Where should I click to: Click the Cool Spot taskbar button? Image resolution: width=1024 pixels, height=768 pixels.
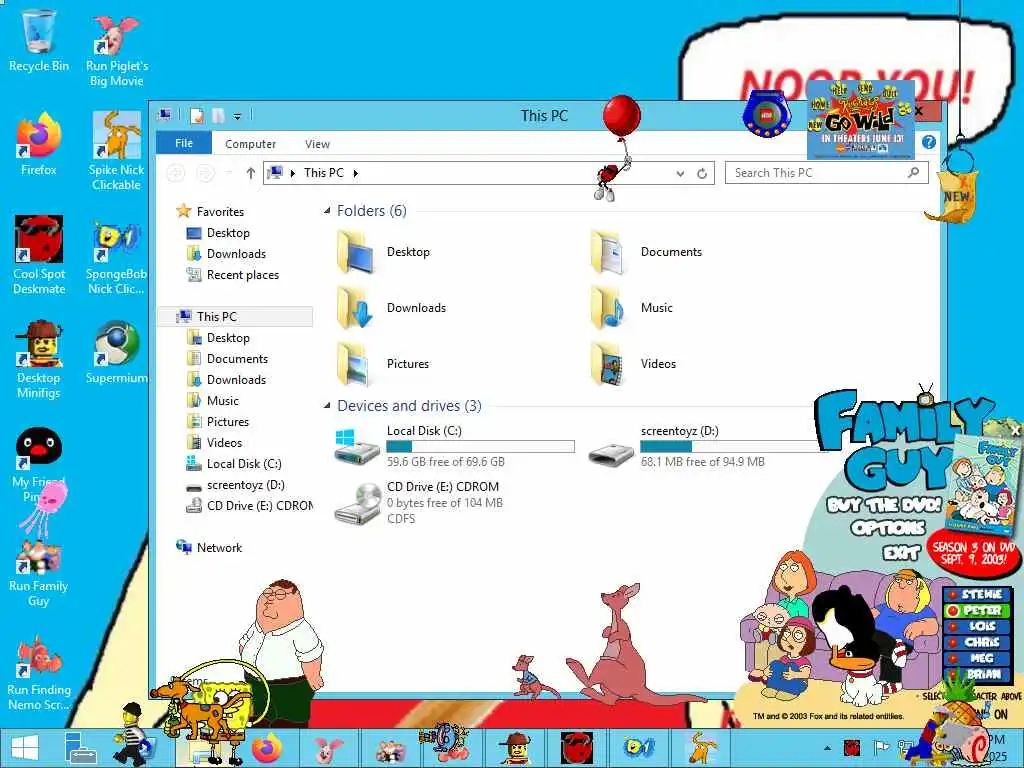[577, 748]
